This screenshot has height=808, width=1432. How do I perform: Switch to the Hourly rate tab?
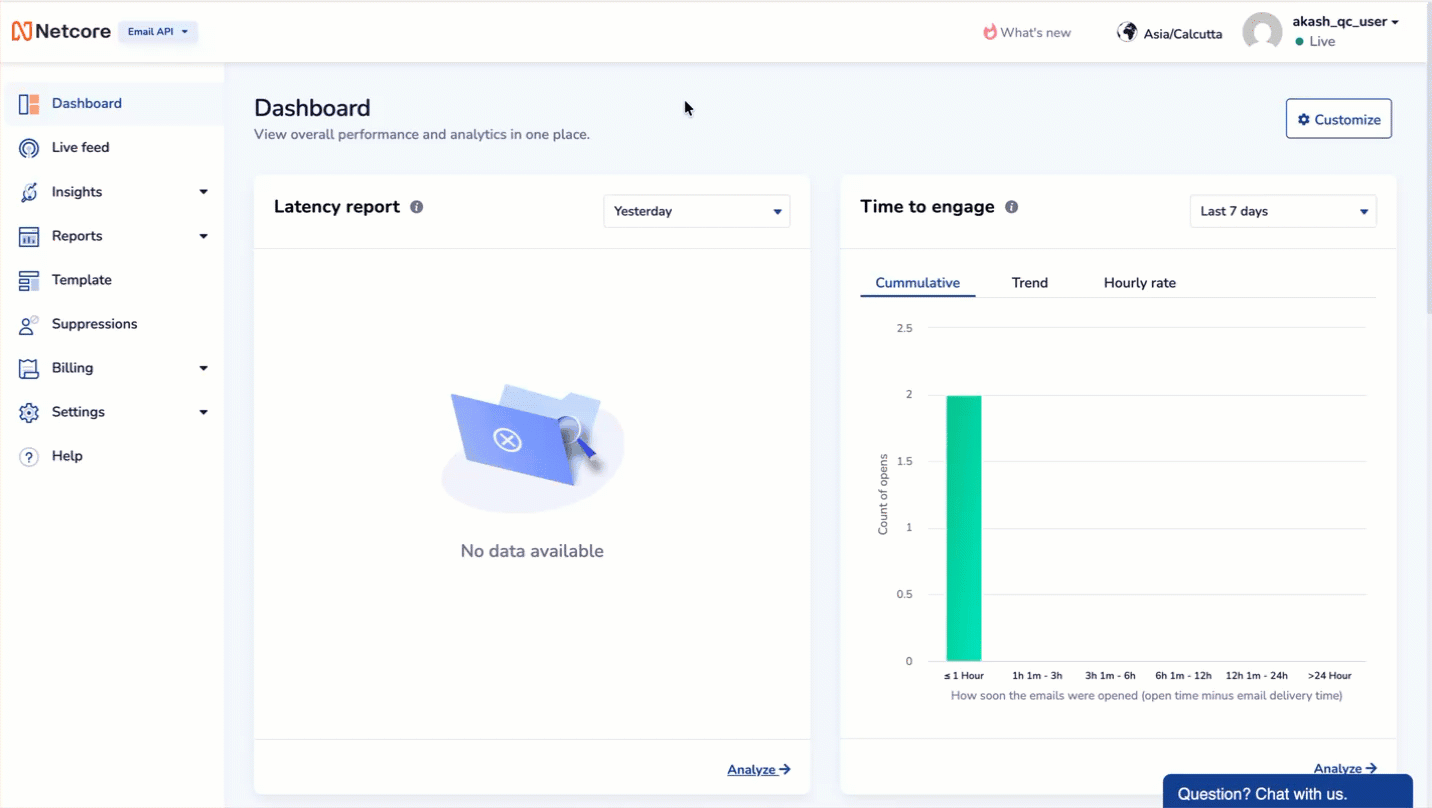1139,283
